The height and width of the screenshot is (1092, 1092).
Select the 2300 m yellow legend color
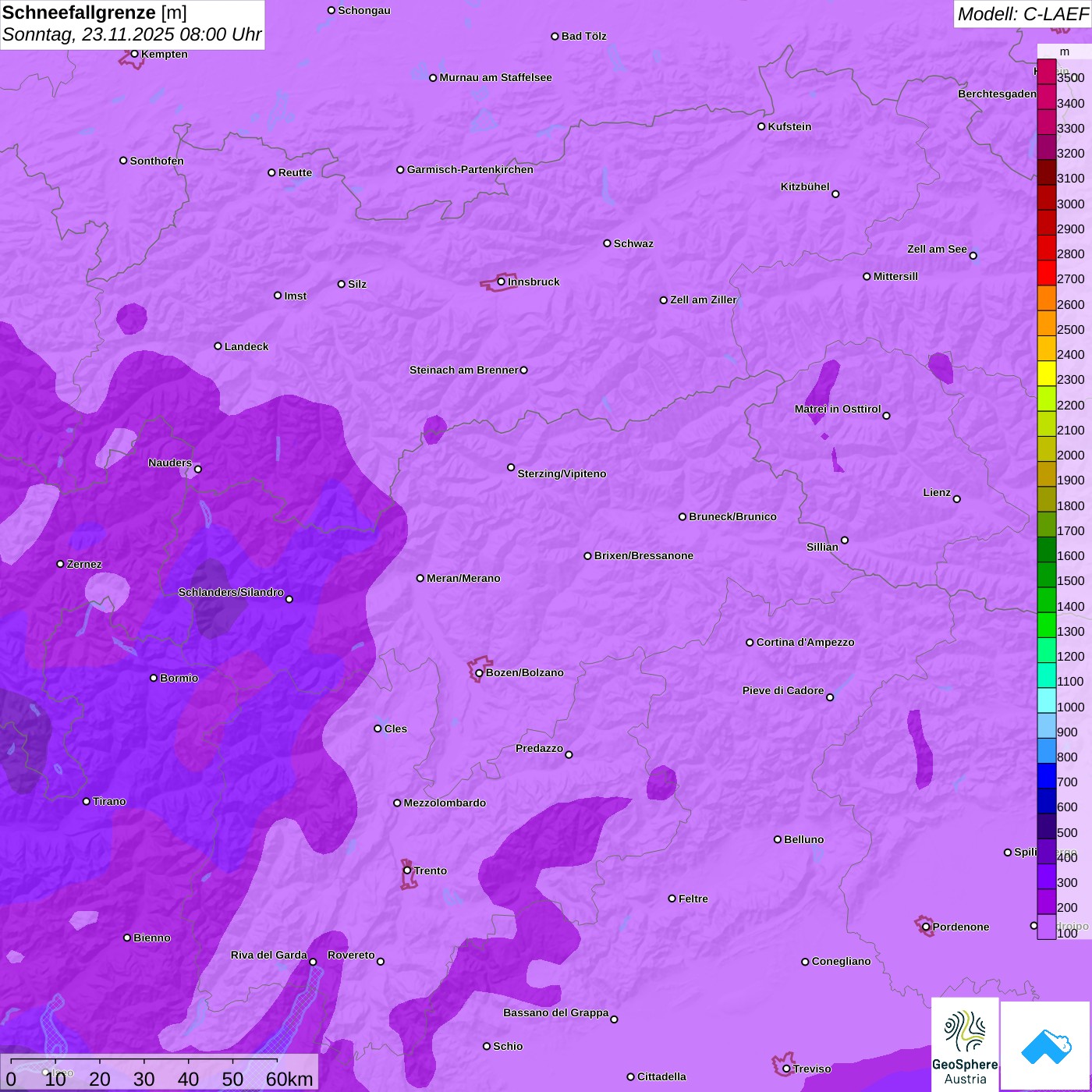point(1046,374)
